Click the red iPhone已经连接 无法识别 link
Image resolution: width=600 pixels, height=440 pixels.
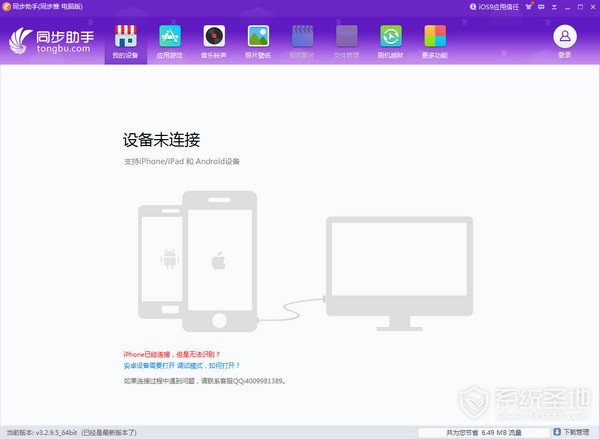pyautogui.click(x=172, y=354)
